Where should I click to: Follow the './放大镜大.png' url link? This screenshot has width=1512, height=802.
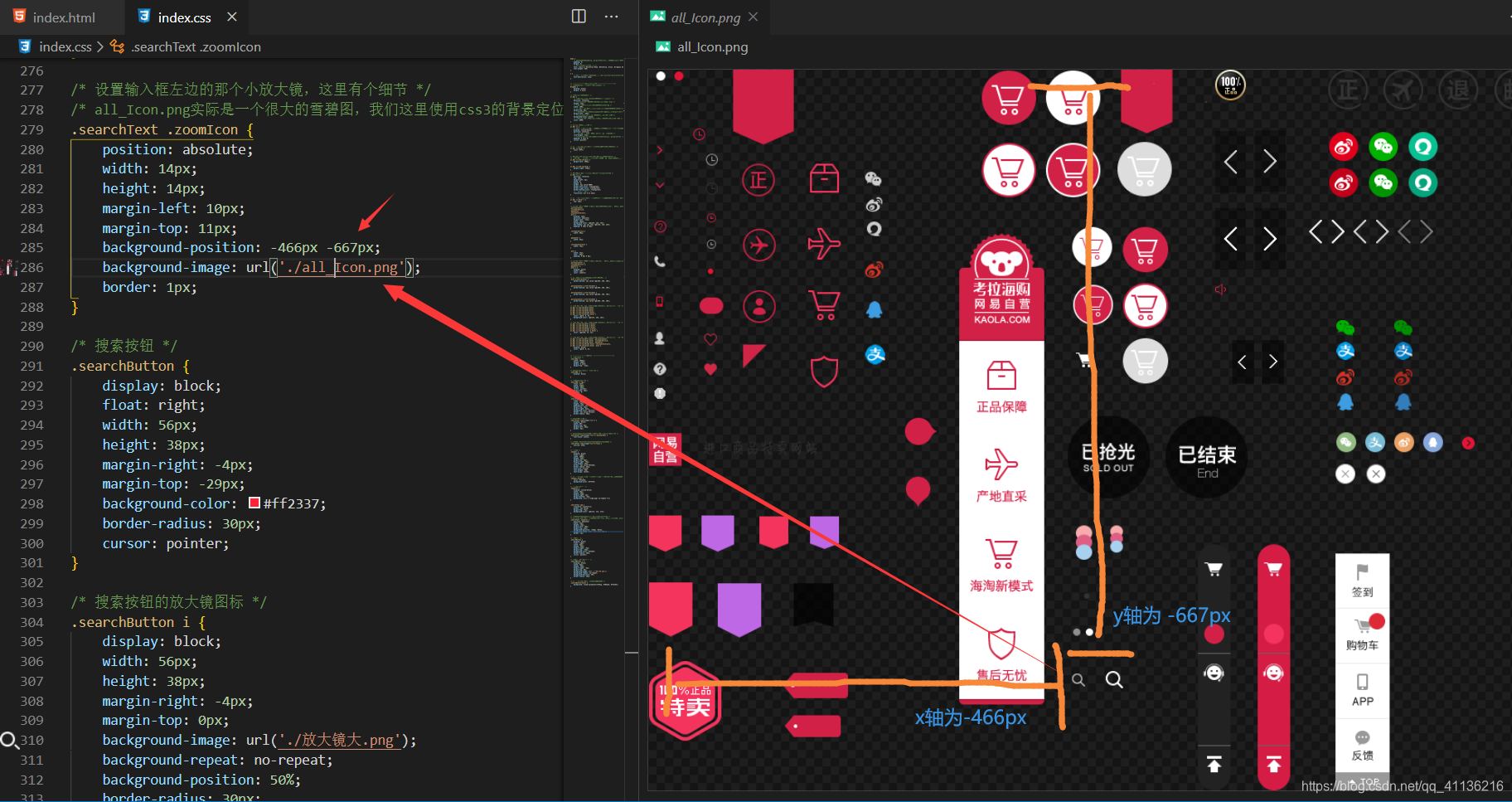[339, 740]
